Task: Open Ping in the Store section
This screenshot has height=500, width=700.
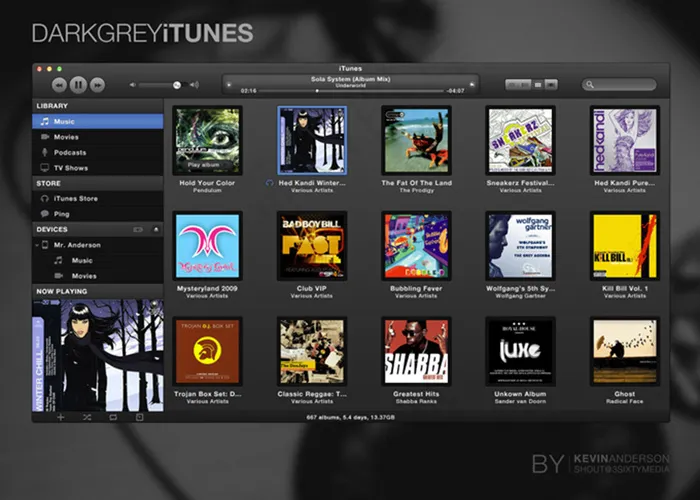Action: coord(98,214)
